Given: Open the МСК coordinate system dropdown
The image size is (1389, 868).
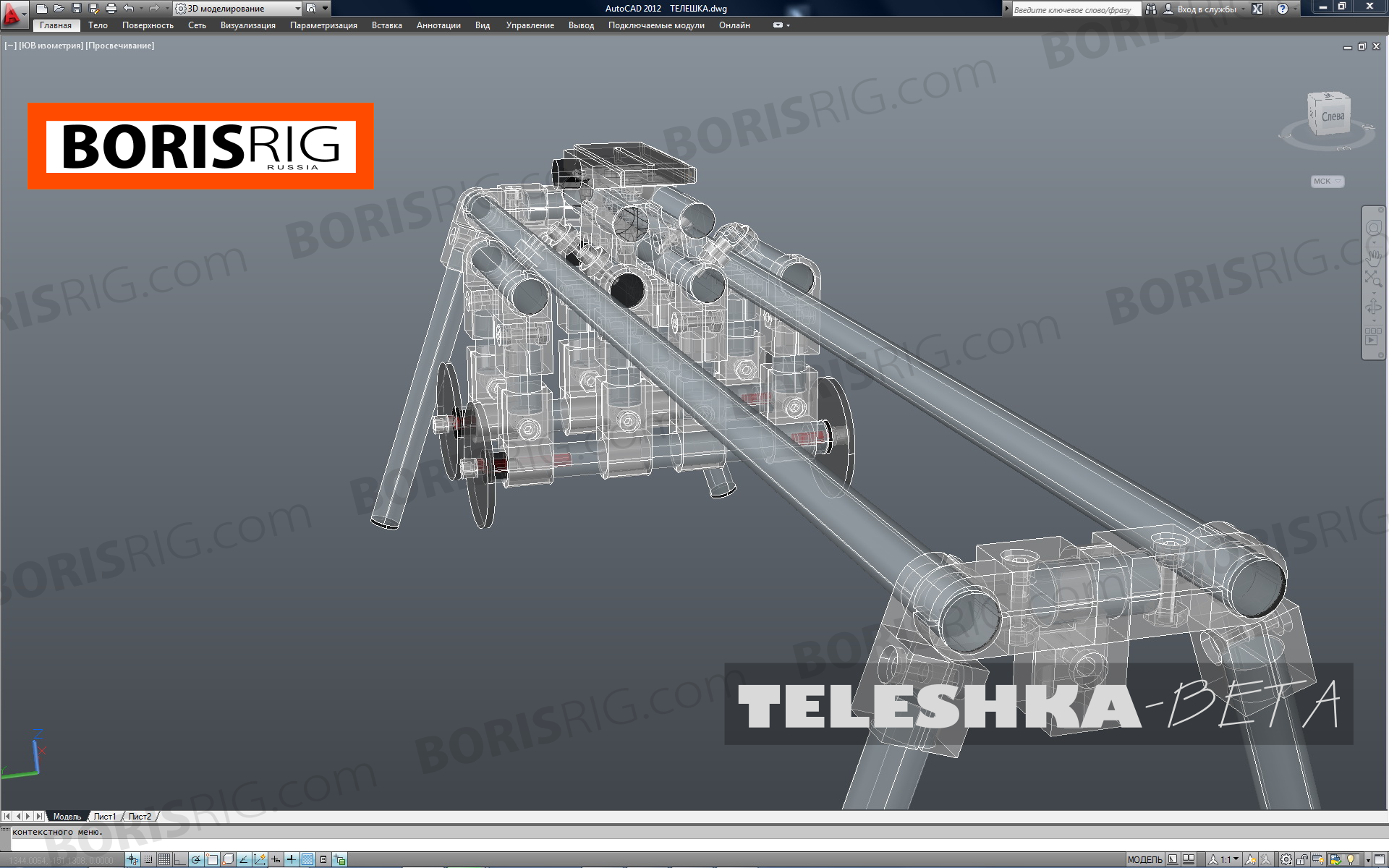Looking at the screenshot, I should click(x=1328, y=182).
